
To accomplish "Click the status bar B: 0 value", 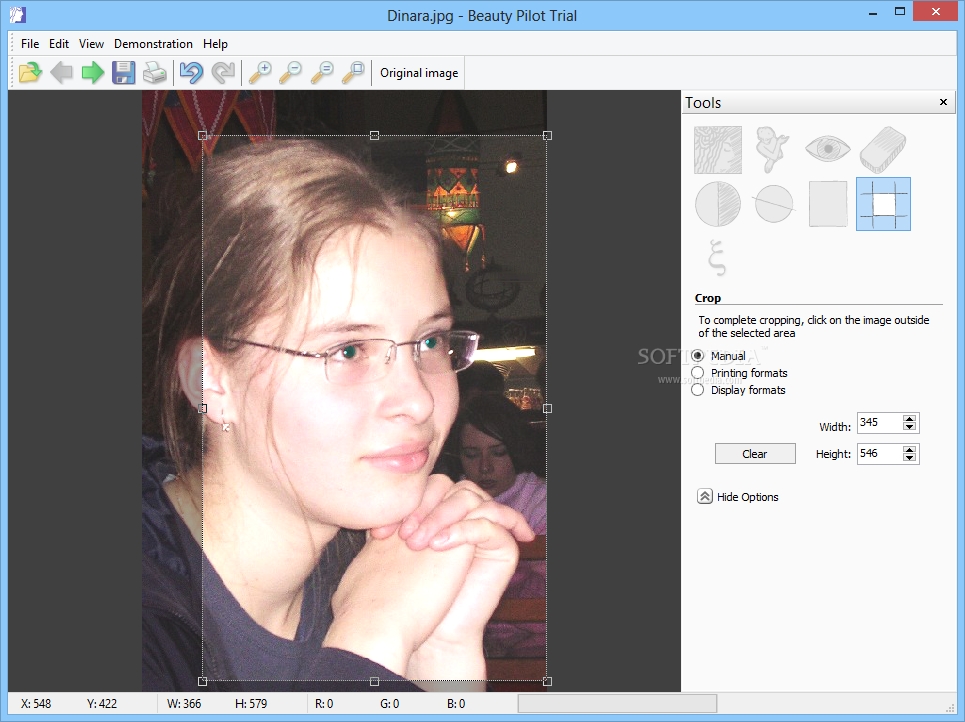I will click(x=456, y=704).
